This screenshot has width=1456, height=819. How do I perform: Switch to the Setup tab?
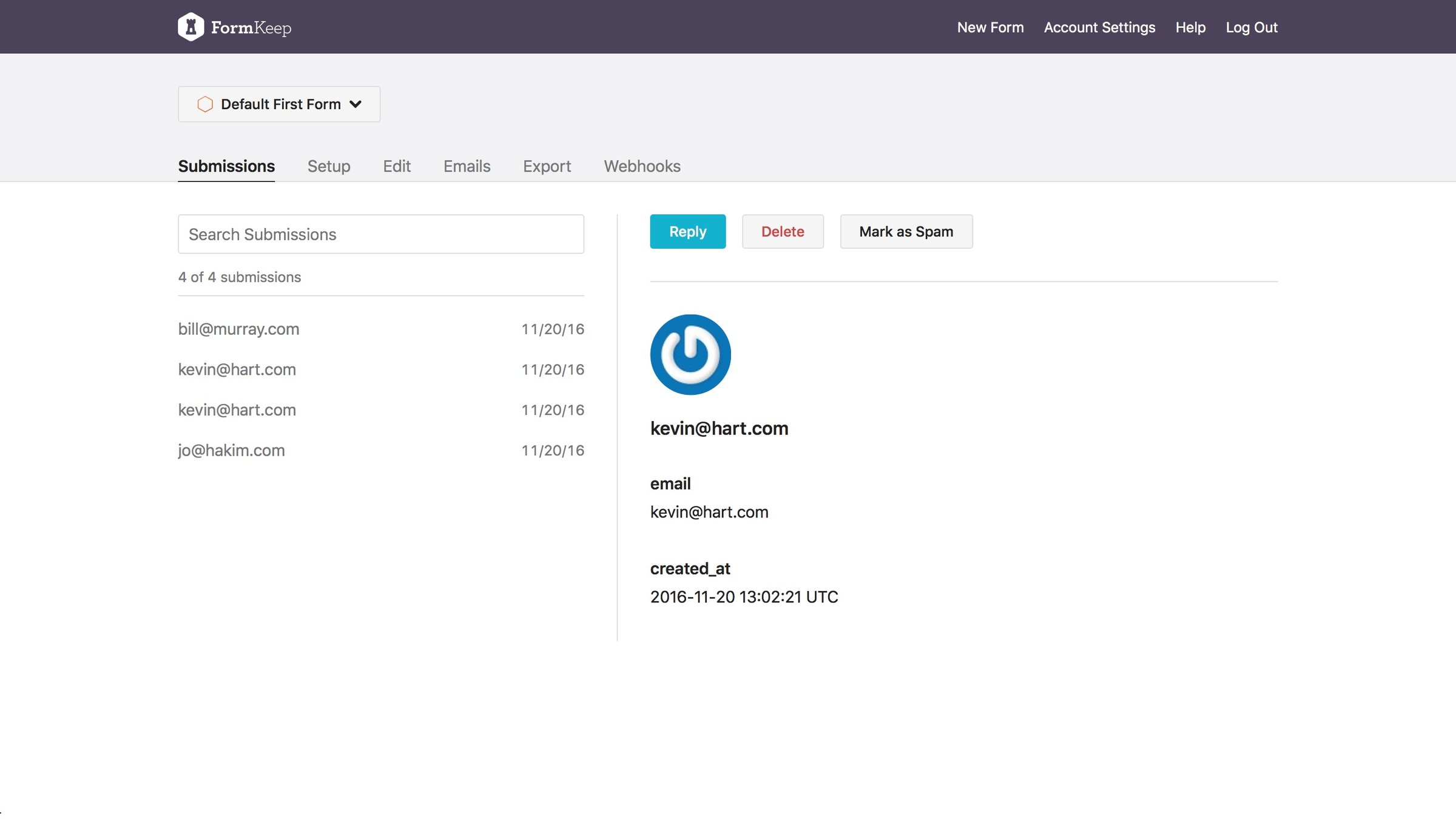click(329, 166)
